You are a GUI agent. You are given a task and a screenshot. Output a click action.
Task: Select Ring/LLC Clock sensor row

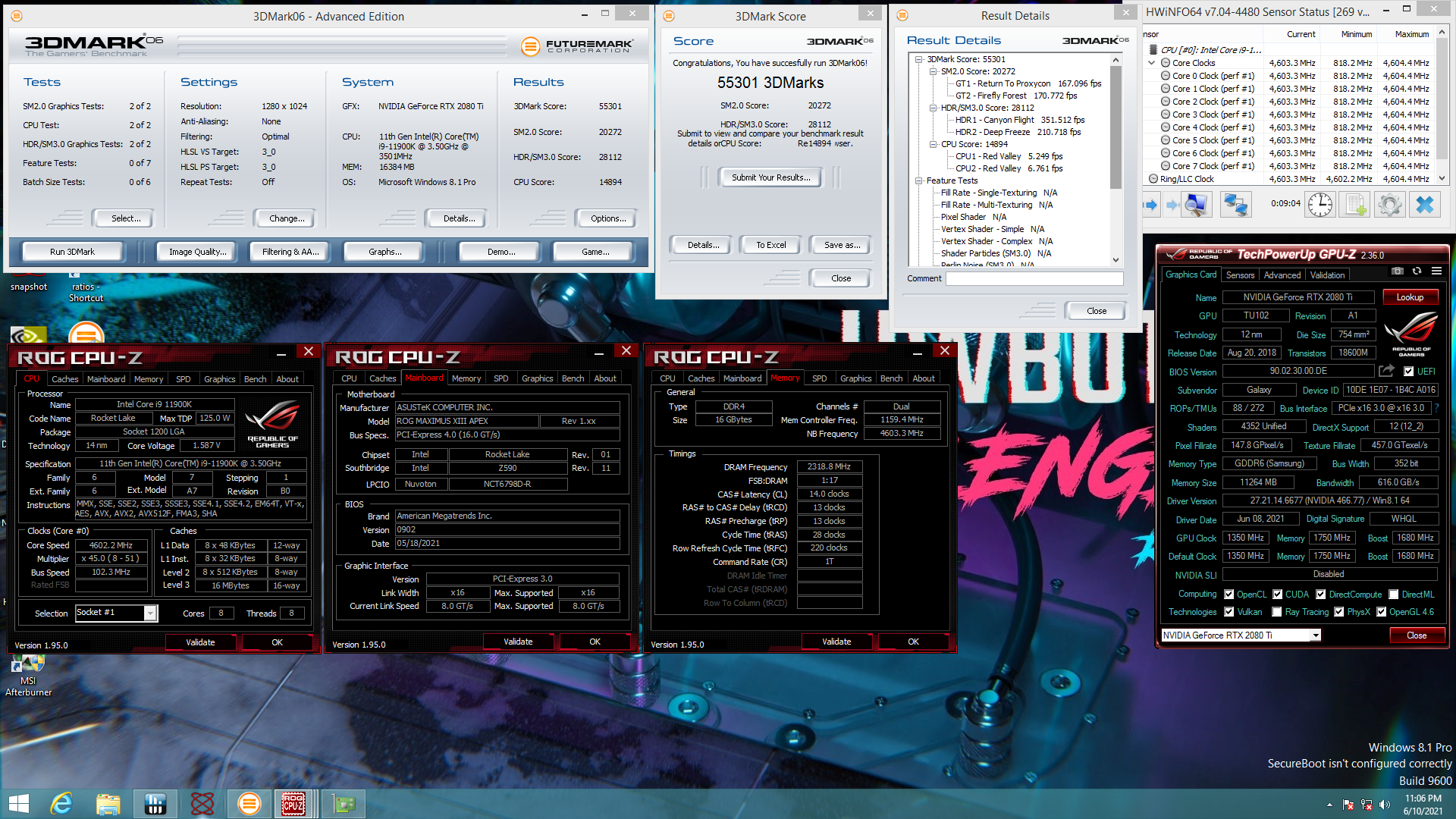click(1289, 179)
